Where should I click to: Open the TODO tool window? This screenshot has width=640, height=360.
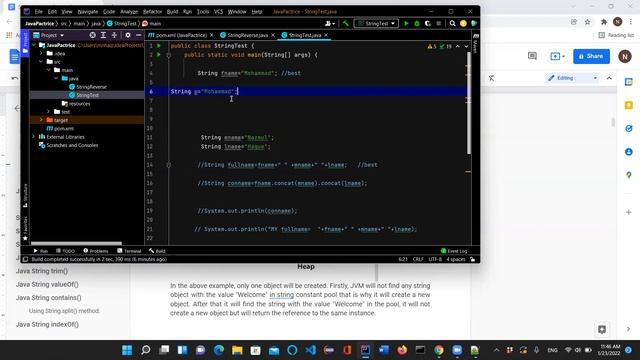click(x=65, y=251)
